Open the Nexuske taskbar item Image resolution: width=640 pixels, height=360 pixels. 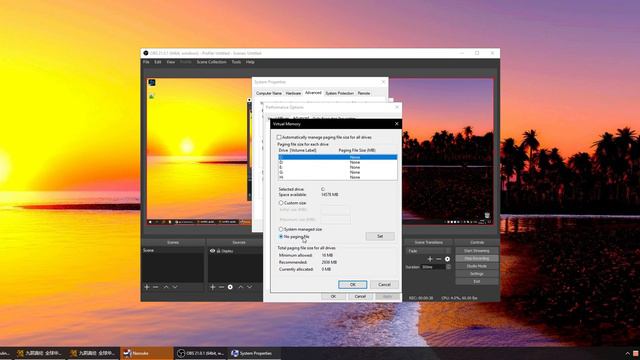pos(147,353)
